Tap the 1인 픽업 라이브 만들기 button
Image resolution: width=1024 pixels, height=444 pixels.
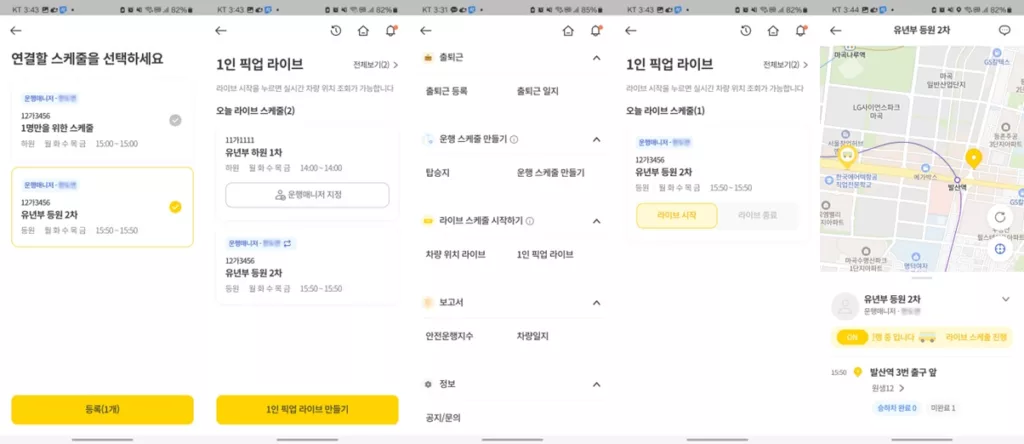307,409
